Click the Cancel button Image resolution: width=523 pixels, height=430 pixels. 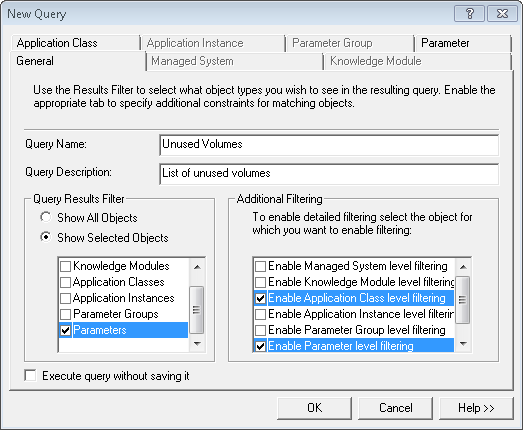click(x=396, y=408)
